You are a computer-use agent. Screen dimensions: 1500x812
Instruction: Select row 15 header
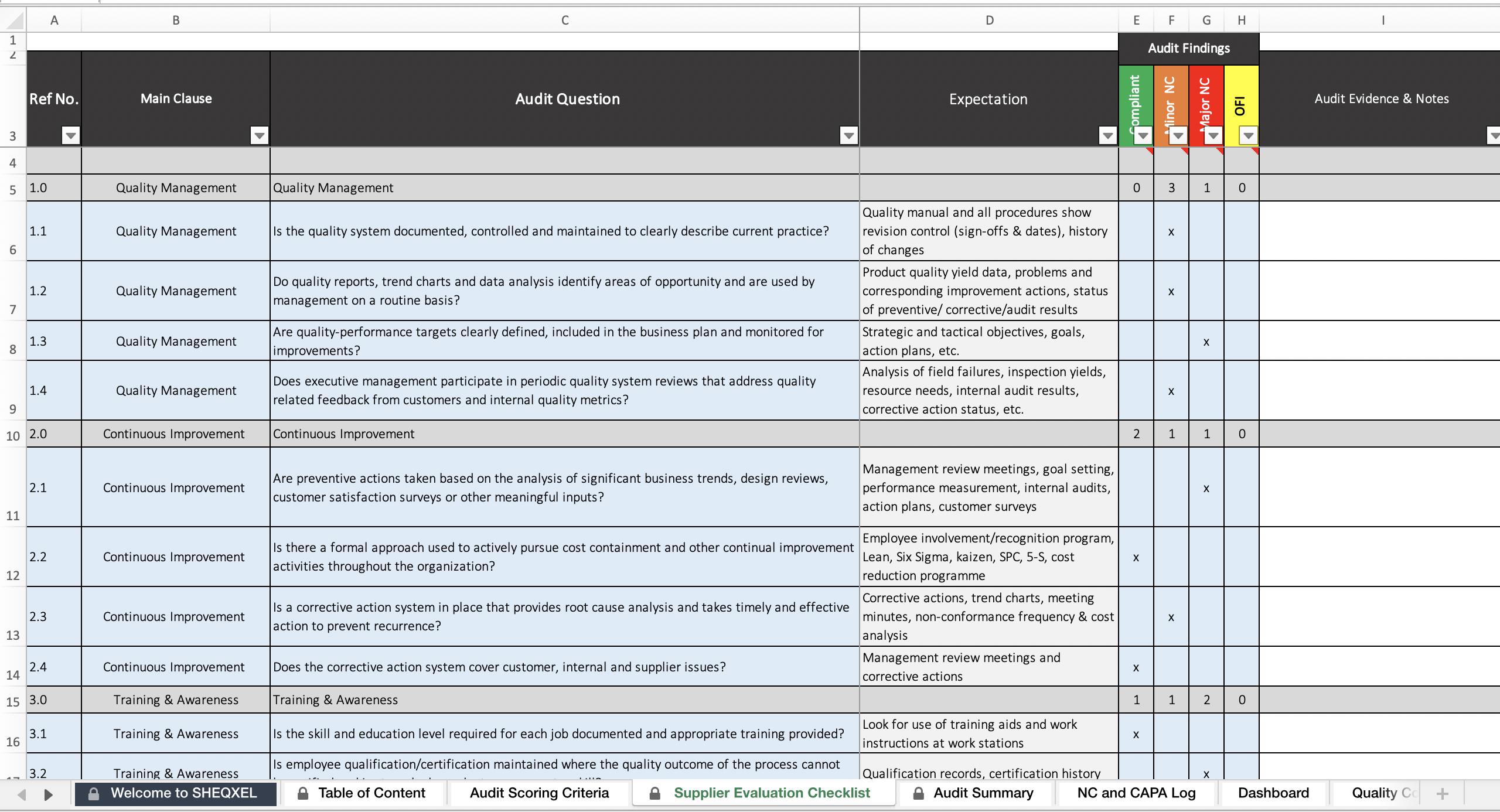[x=13, y=700]
